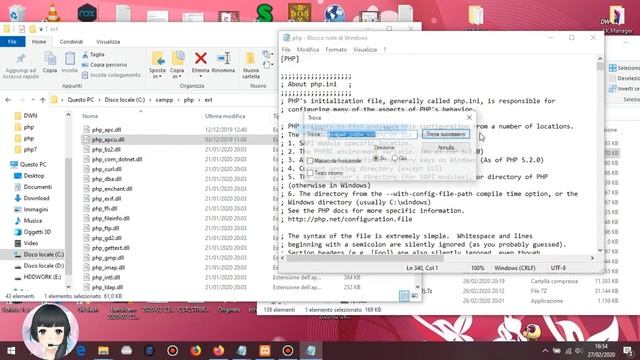Open the green S desktop icon
640x360 pixels.
[x=264, y=12]
